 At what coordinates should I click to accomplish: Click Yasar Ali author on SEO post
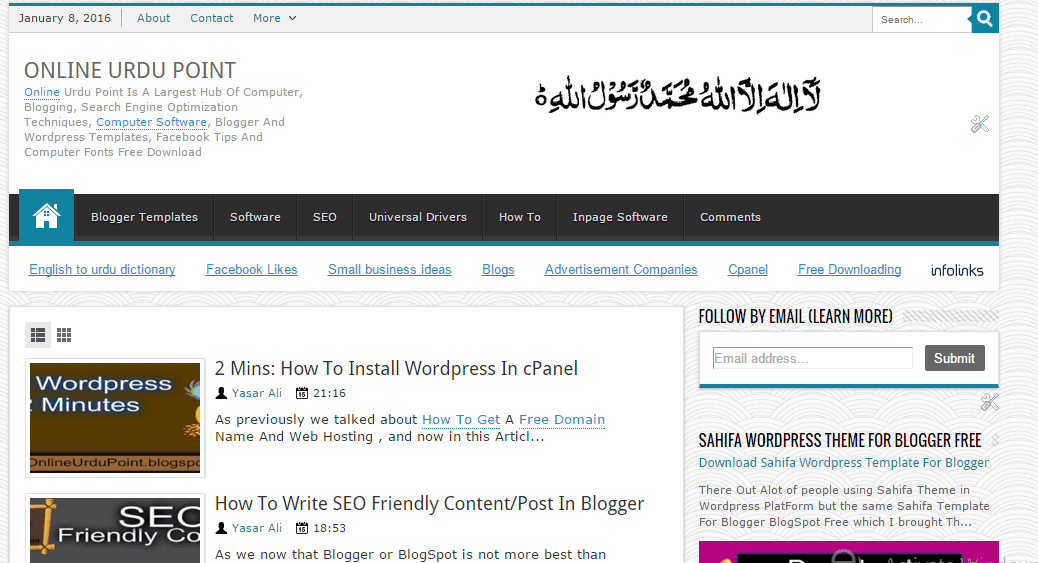(257, 529)
